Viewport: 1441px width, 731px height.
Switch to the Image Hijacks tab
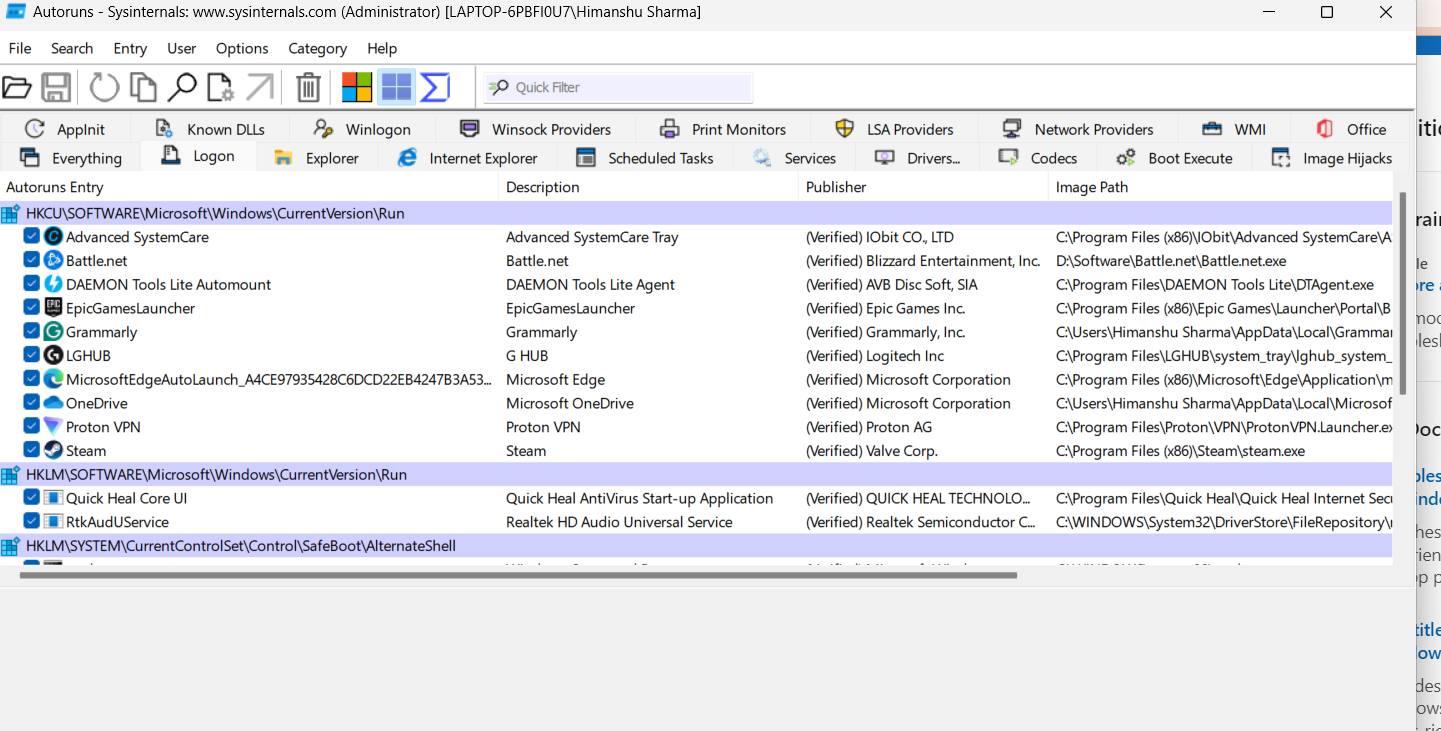[x=1331, y=158]
